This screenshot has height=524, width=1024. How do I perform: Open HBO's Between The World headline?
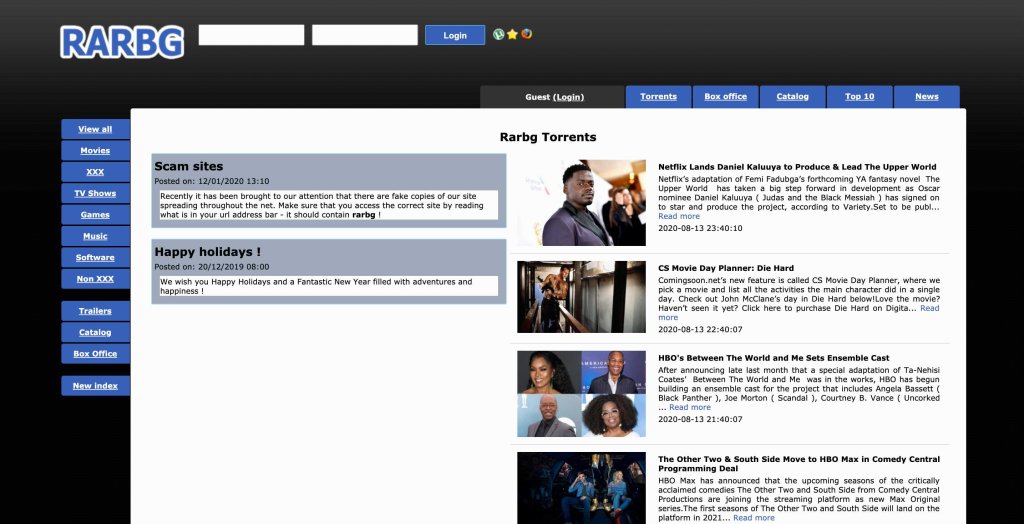tap(774, 358)
